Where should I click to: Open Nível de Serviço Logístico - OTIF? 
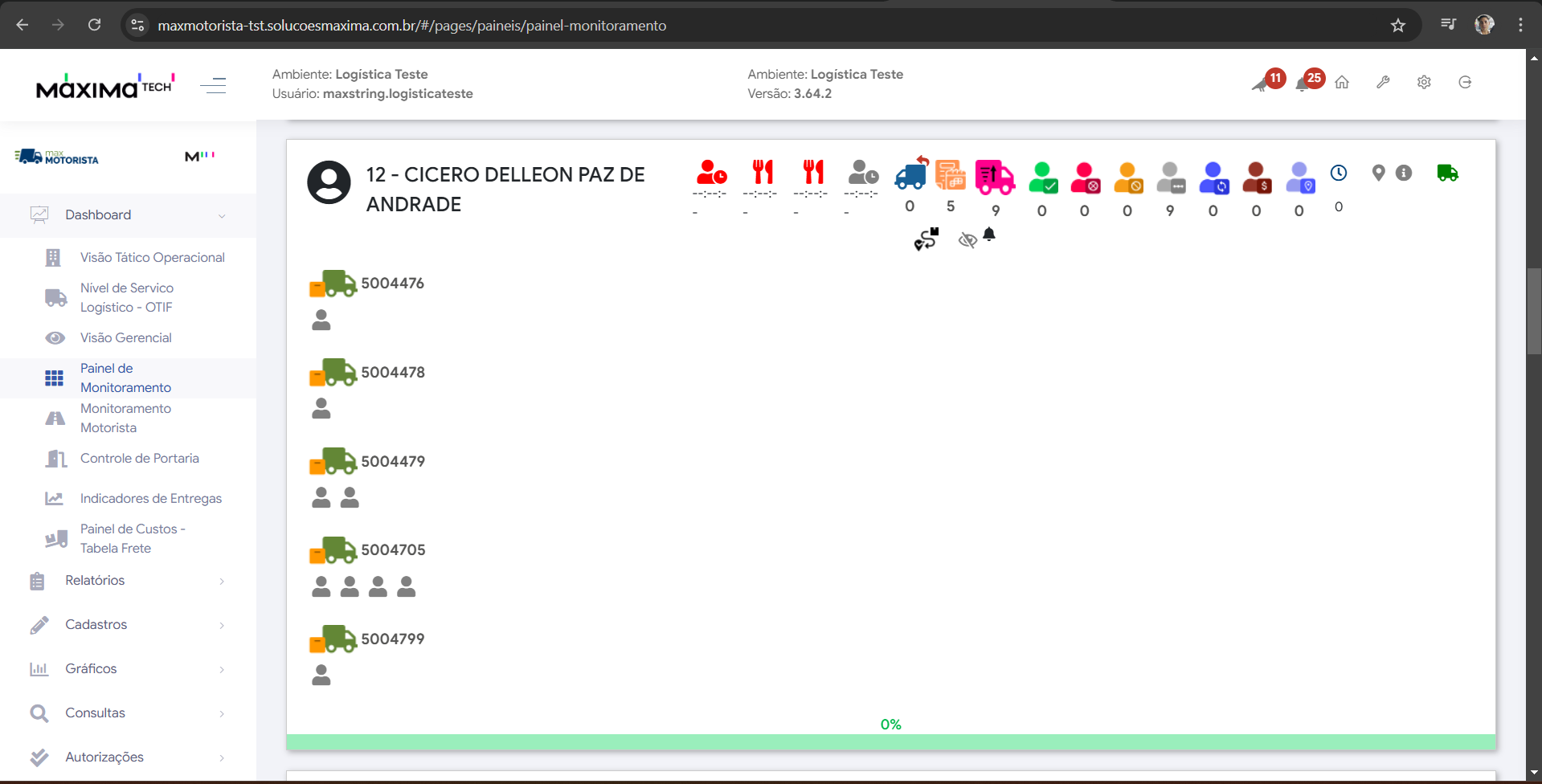[x=127, y=297]
